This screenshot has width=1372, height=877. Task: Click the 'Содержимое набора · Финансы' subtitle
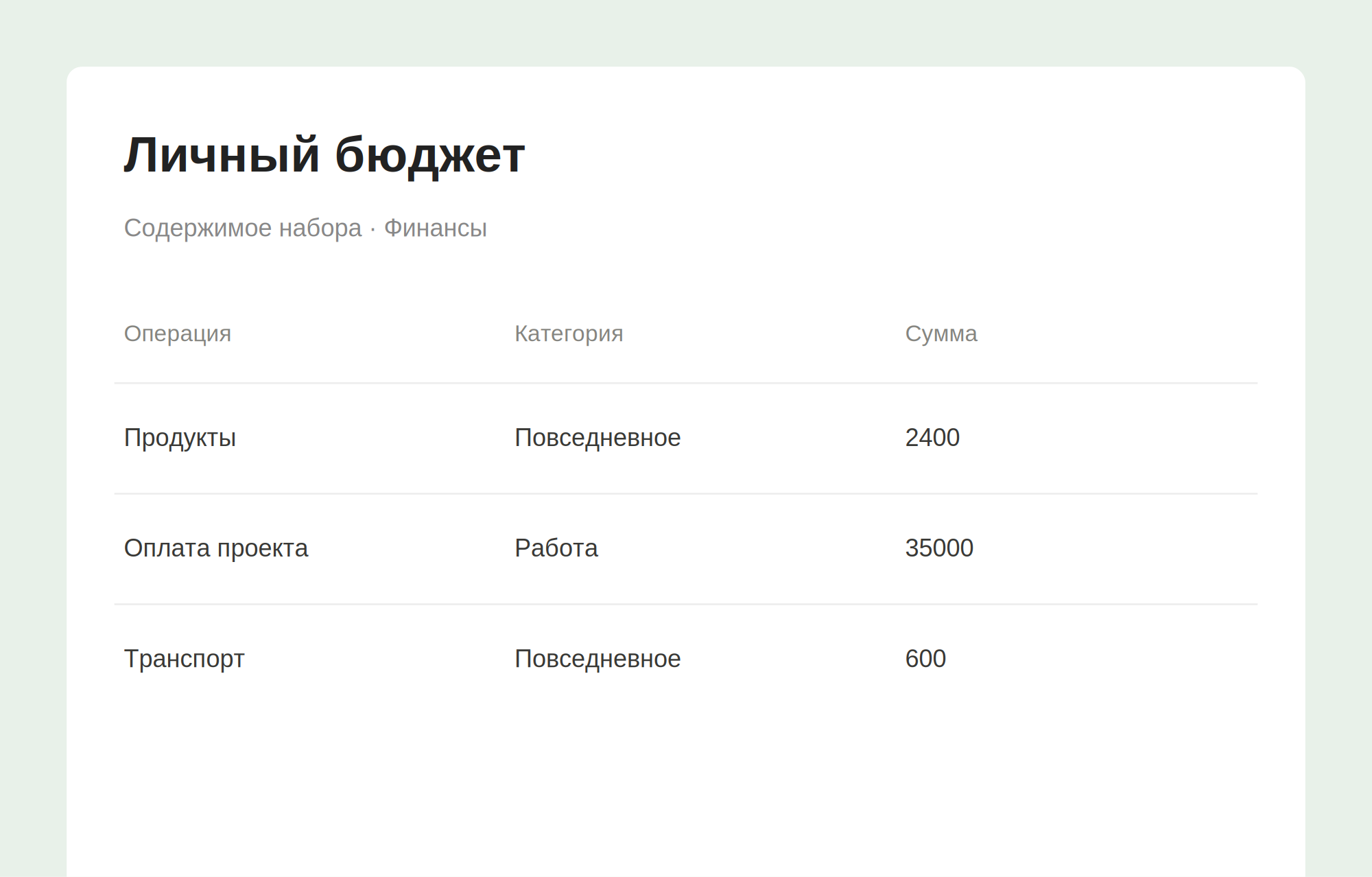[305, 228]
